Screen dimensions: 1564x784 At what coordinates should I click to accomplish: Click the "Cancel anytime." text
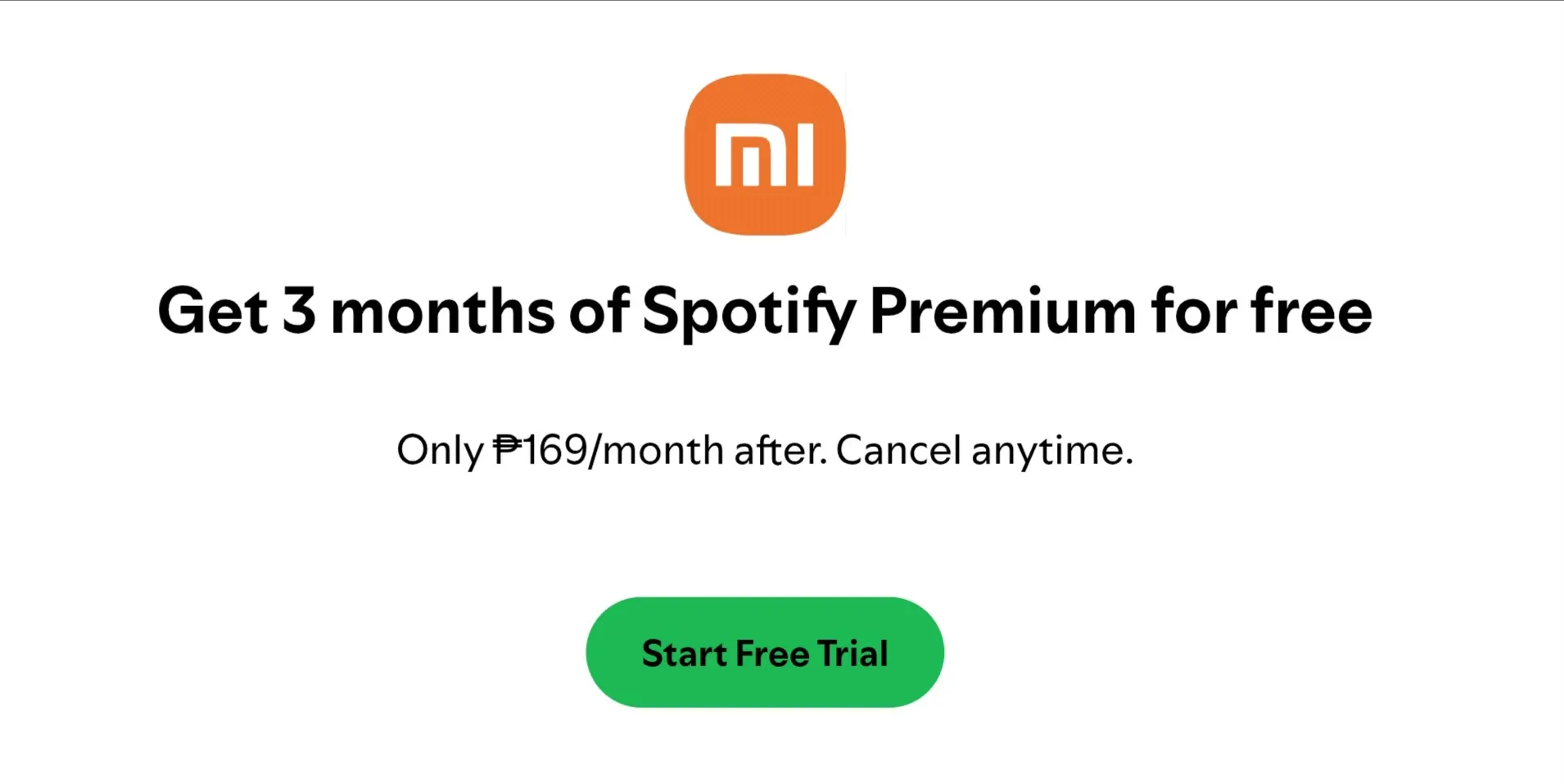pyautogui.click(x=984, y=450)
